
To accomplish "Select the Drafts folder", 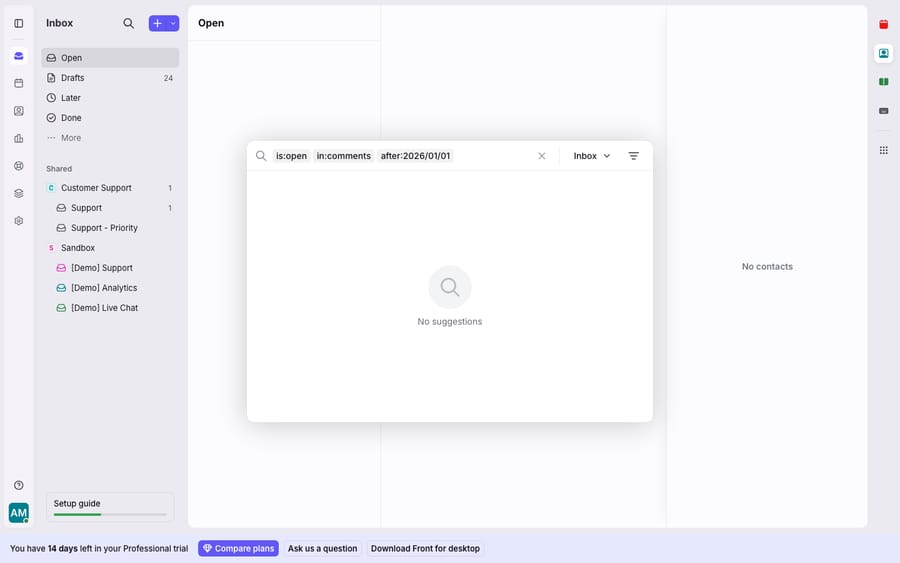I will (110, 78).
